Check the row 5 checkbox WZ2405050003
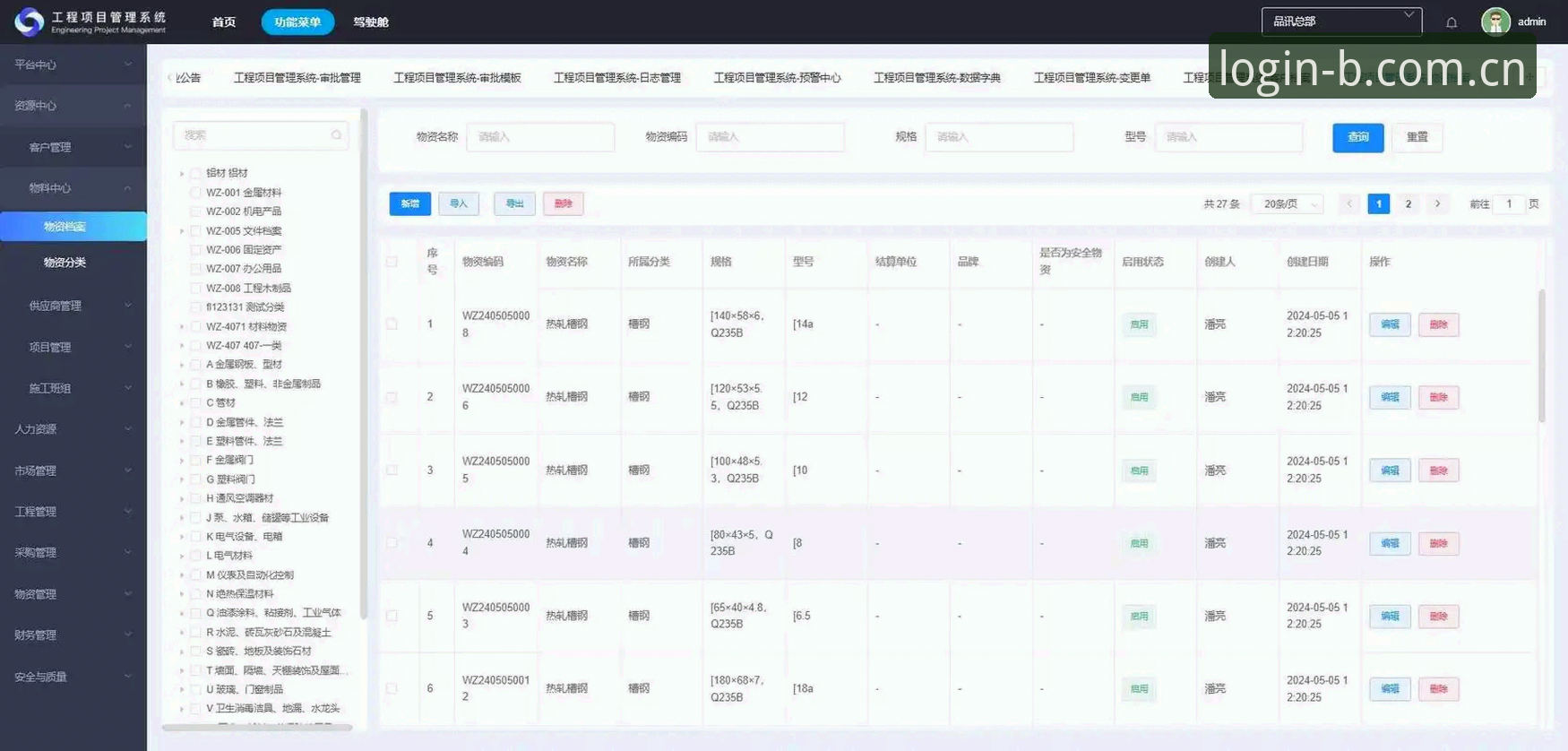Screen dimensions: 1568x751 [x=392, y=616]
